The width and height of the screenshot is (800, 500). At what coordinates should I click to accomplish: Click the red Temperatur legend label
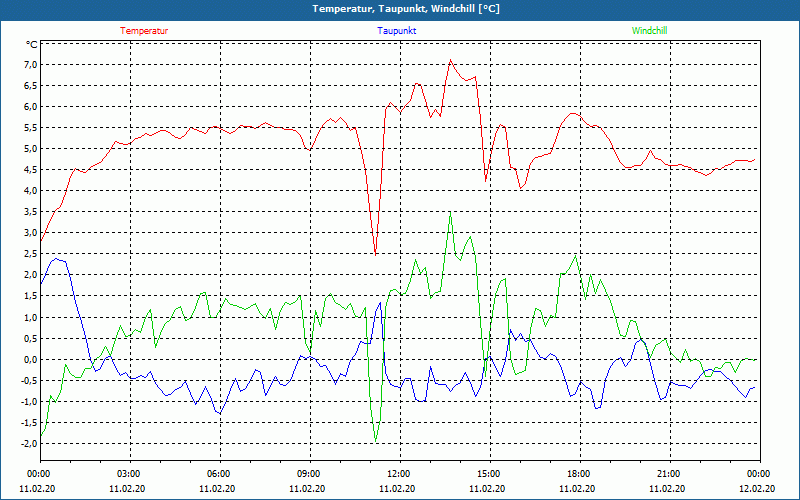click(144, 31)
